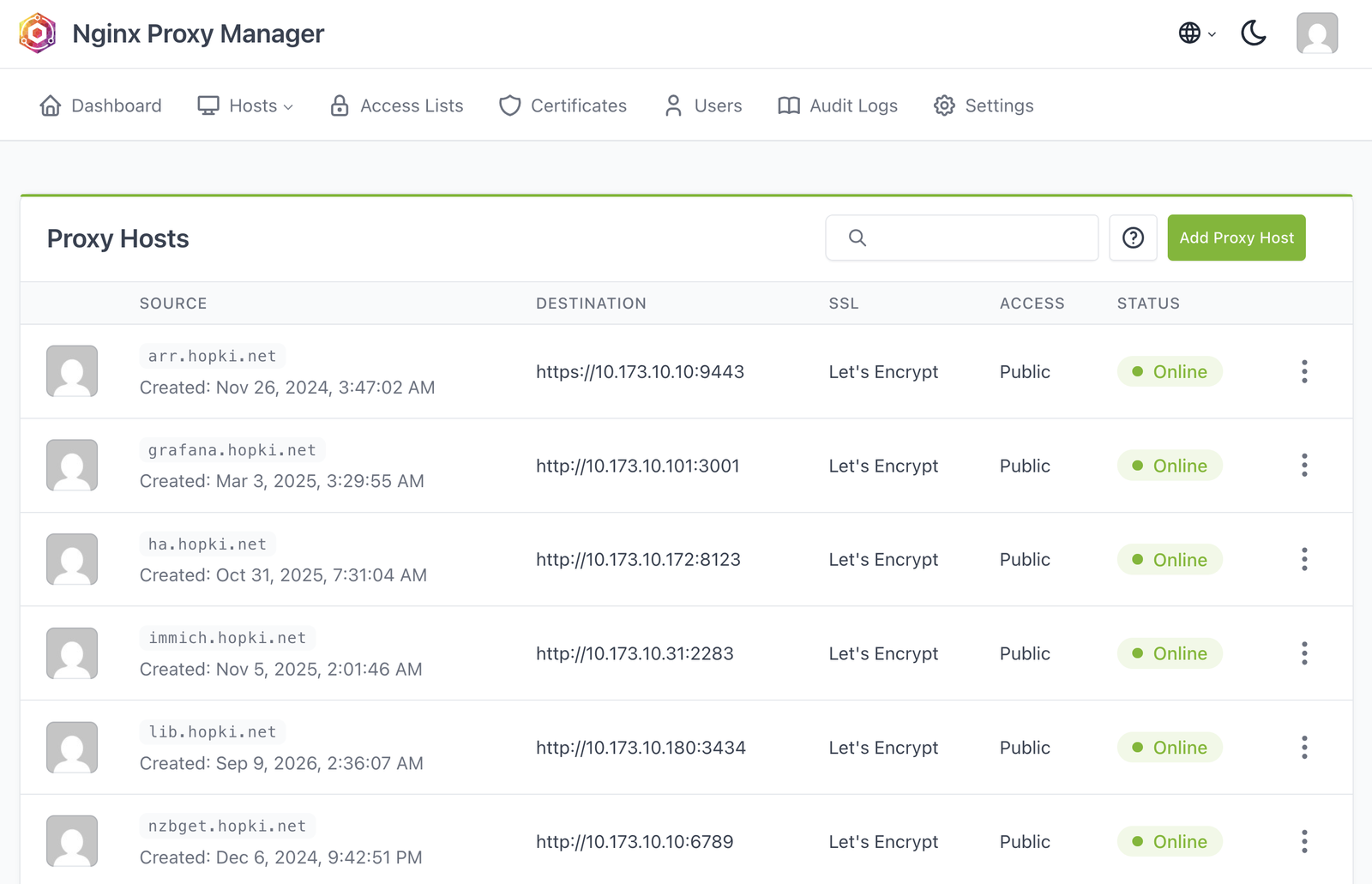
Task: Click destination http://10.173.10.31:2283
Action: (635, 653)
